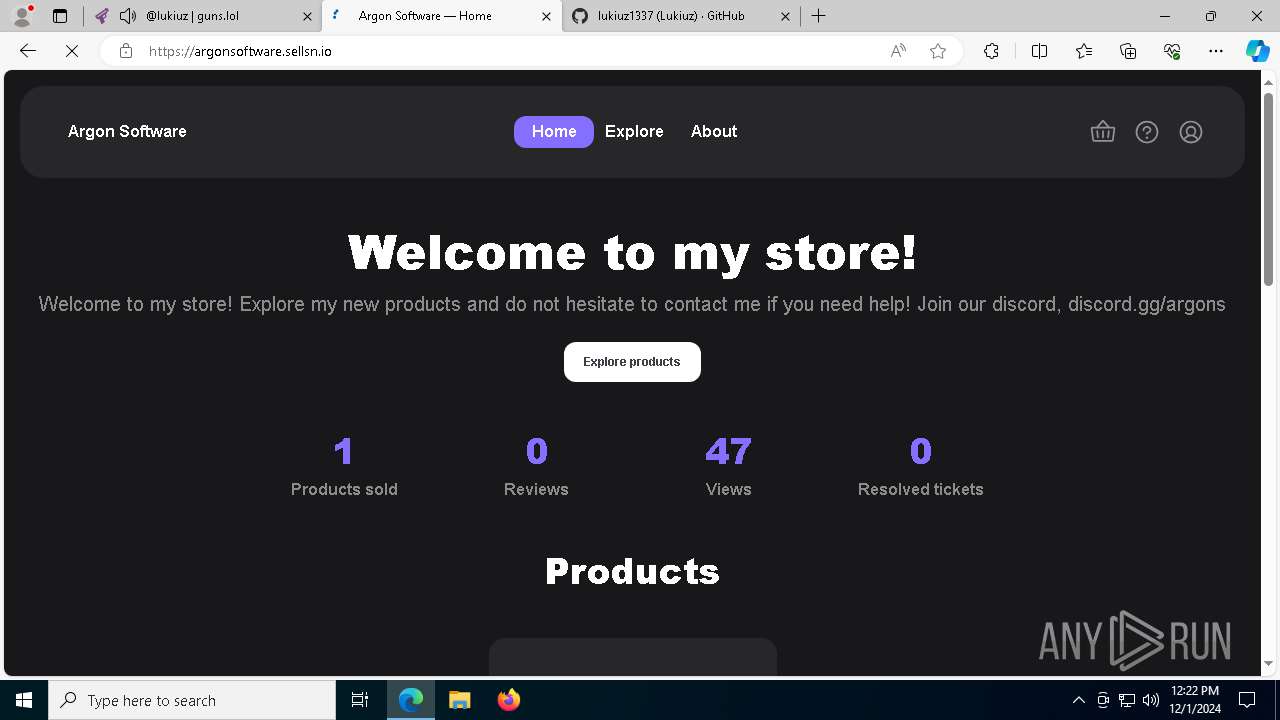Open browser profile icon
The height and width of the screenshot is (720, 1280).
pos(22,16)
